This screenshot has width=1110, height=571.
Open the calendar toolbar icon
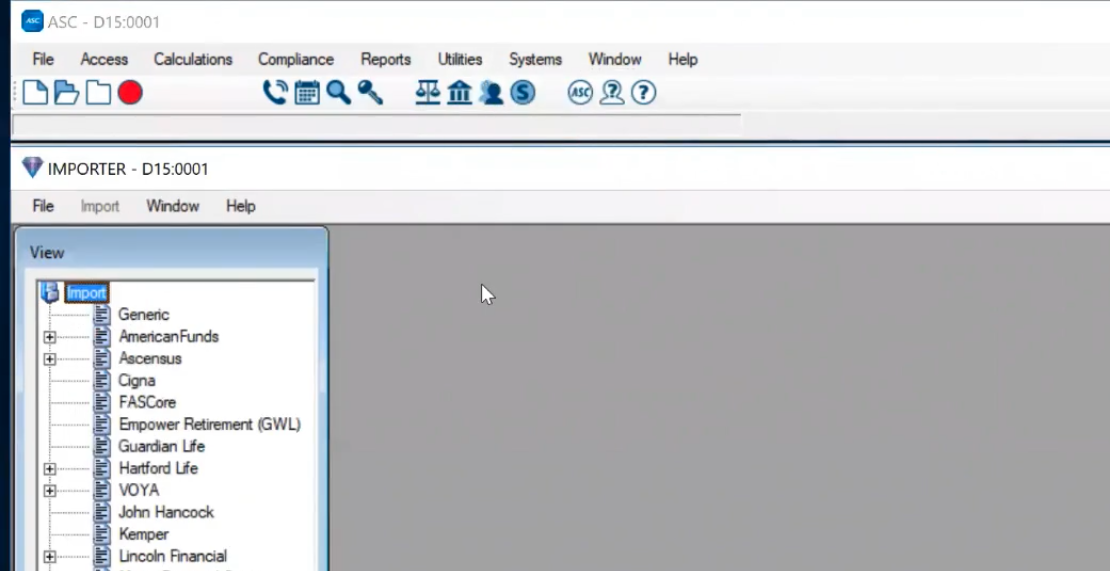tap(307, 93)
